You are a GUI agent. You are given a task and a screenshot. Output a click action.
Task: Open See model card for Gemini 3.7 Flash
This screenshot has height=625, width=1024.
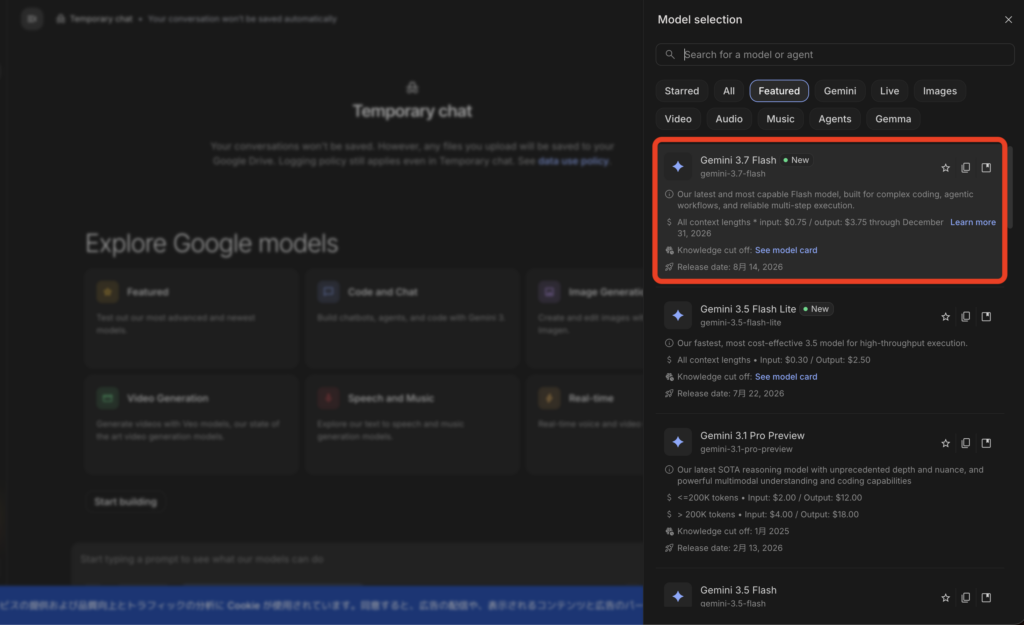(x=786, y=251)
